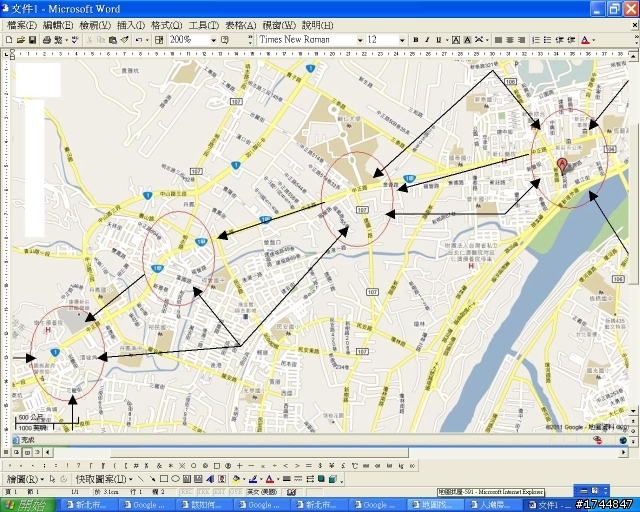Center-align the paragraph
Screen dimensions: 640x512
(x=510, y=40)
